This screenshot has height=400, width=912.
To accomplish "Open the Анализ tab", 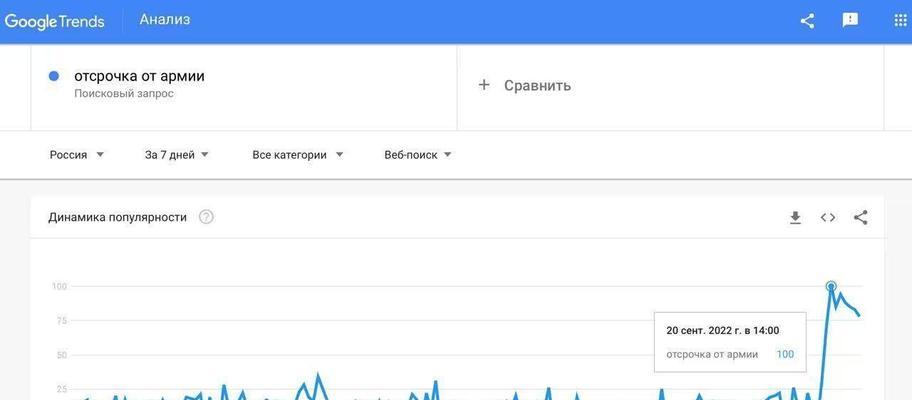I will pyautogui.click(x=165, y=20).
